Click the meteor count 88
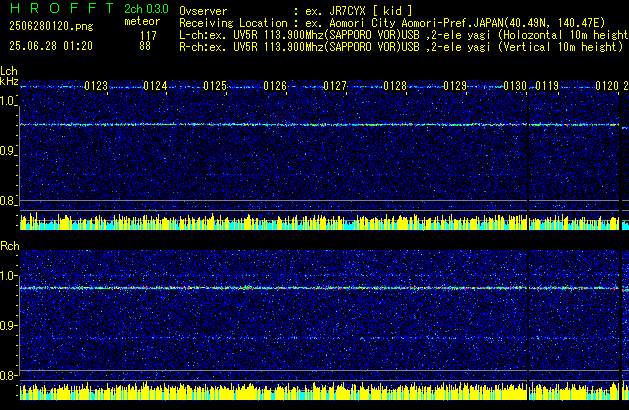629x410 pixels. [145, 46]
